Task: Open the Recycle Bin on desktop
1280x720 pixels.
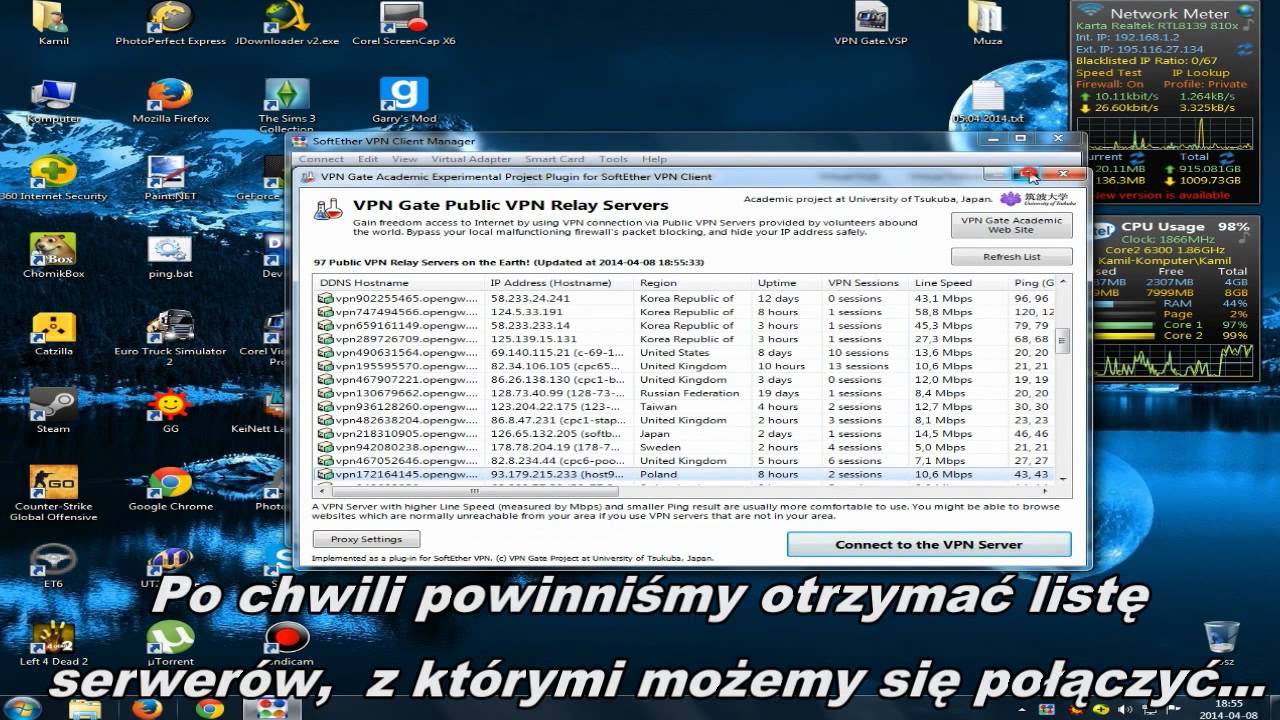Action: pos(1221,644)
